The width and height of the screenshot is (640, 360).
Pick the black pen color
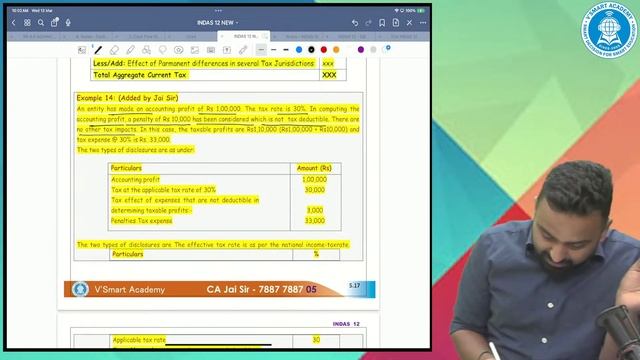(311, 50)
